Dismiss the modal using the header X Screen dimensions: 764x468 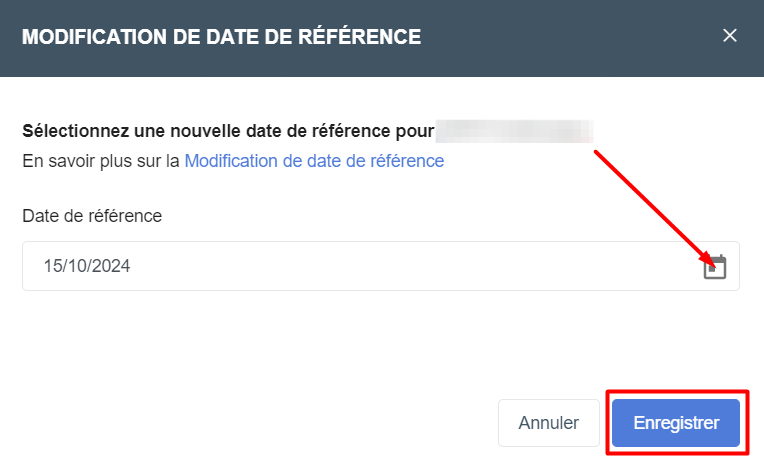729,36
